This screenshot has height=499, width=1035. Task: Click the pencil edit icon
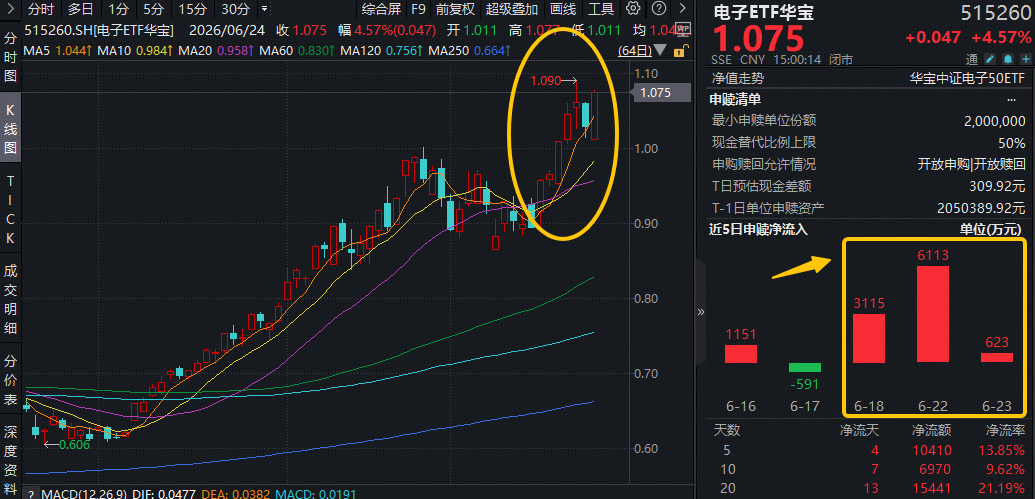[x=989, y=59]
